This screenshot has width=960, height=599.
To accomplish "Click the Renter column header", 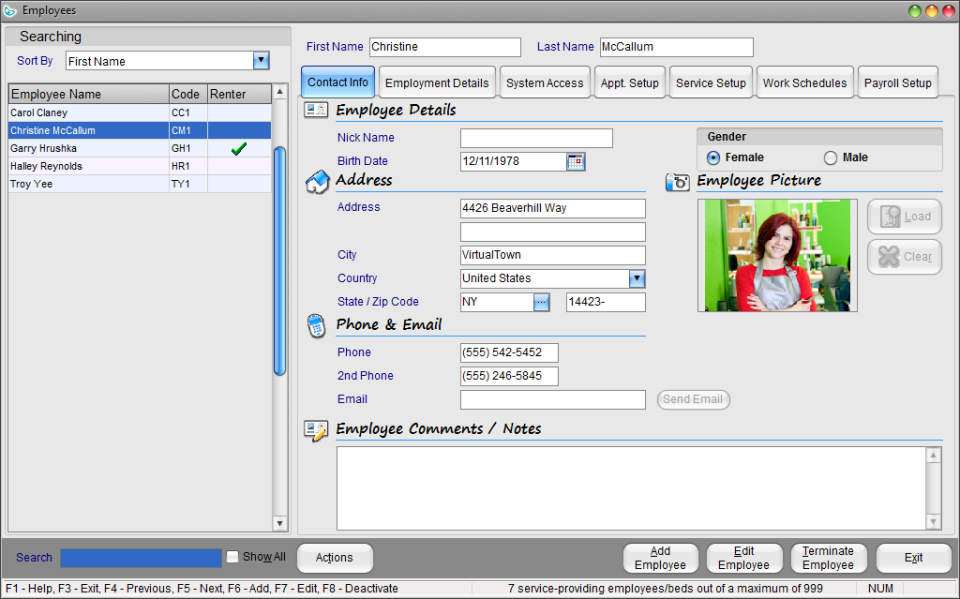I will (x=239, y=94).
